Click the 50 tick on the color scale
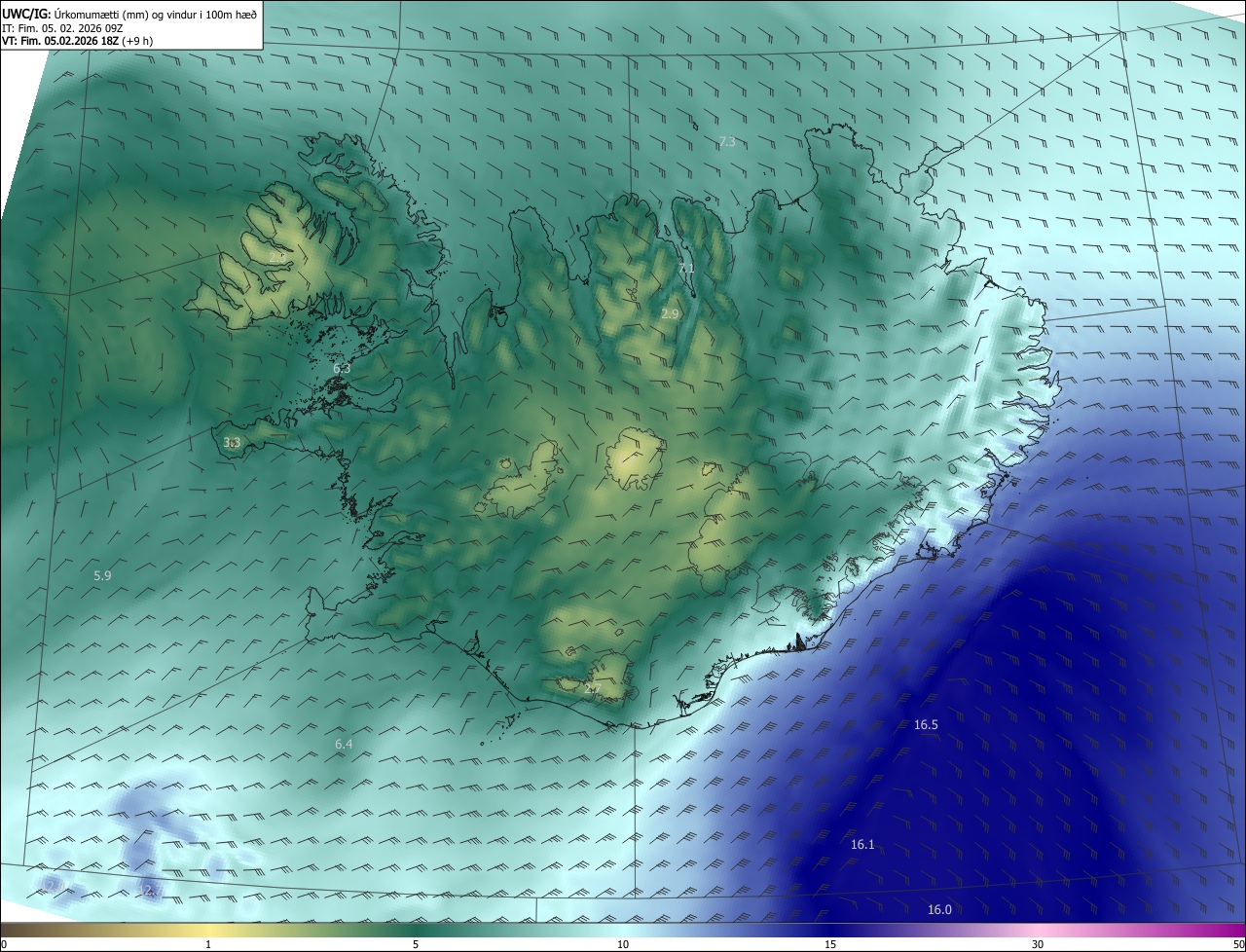The image size is (1246, 952). 1238,944
